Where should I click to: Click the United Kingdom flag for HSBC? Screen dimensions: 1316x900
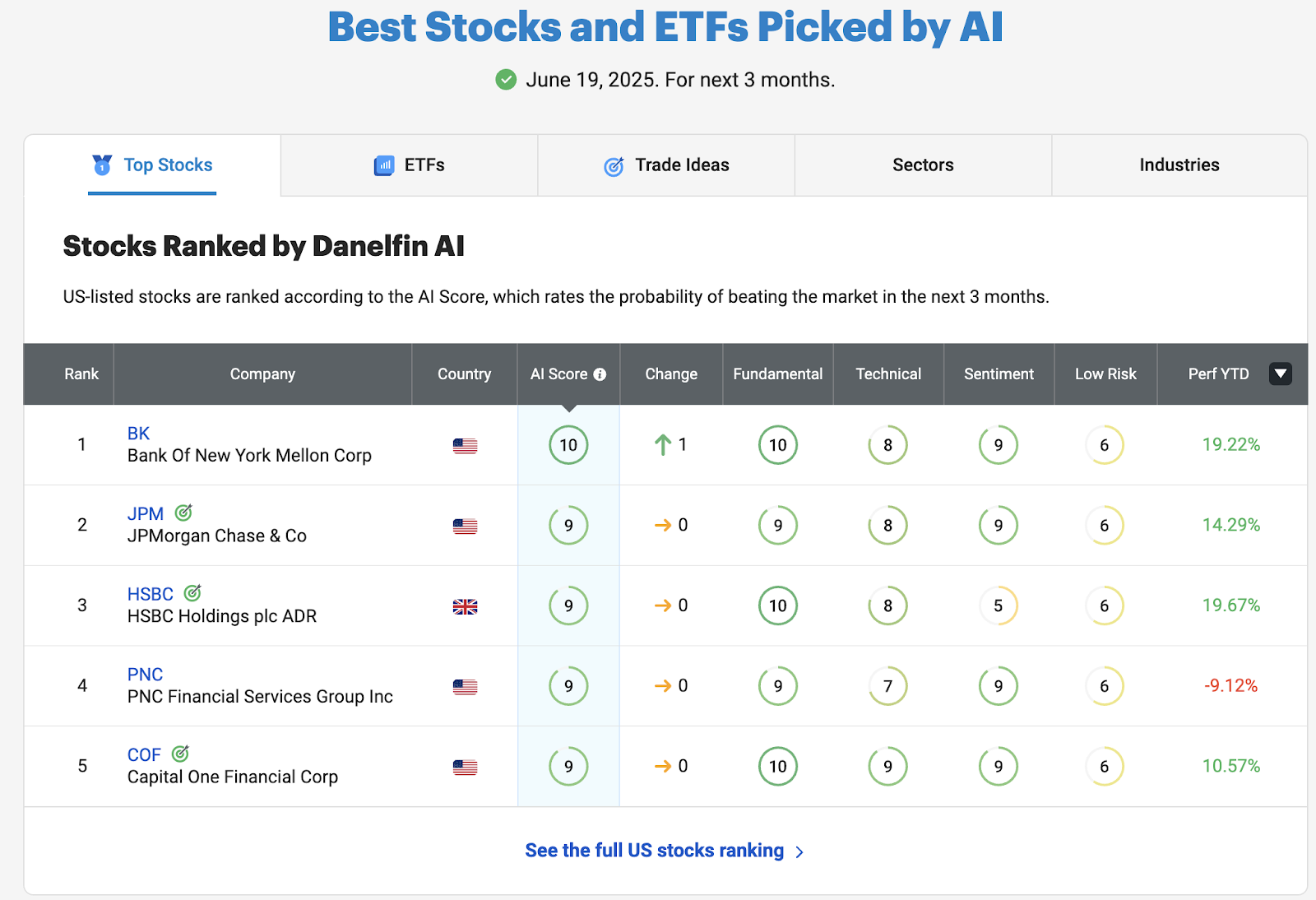465,606
